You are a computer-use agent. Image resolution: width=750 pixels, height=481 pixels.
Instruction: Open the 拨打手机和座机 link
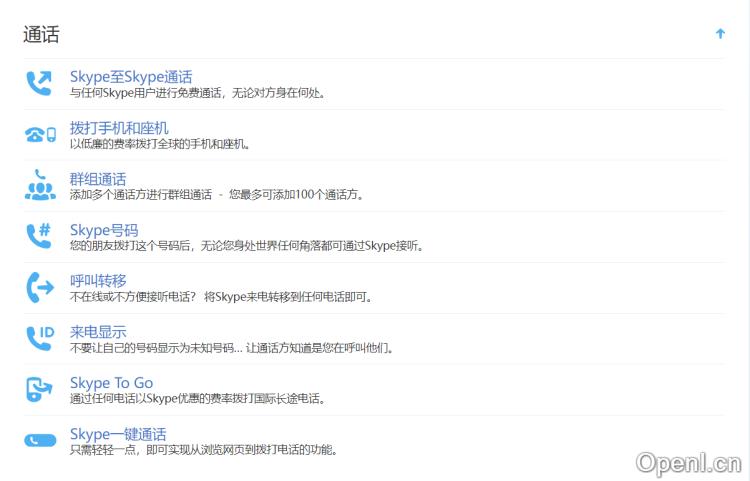(119, 128)
